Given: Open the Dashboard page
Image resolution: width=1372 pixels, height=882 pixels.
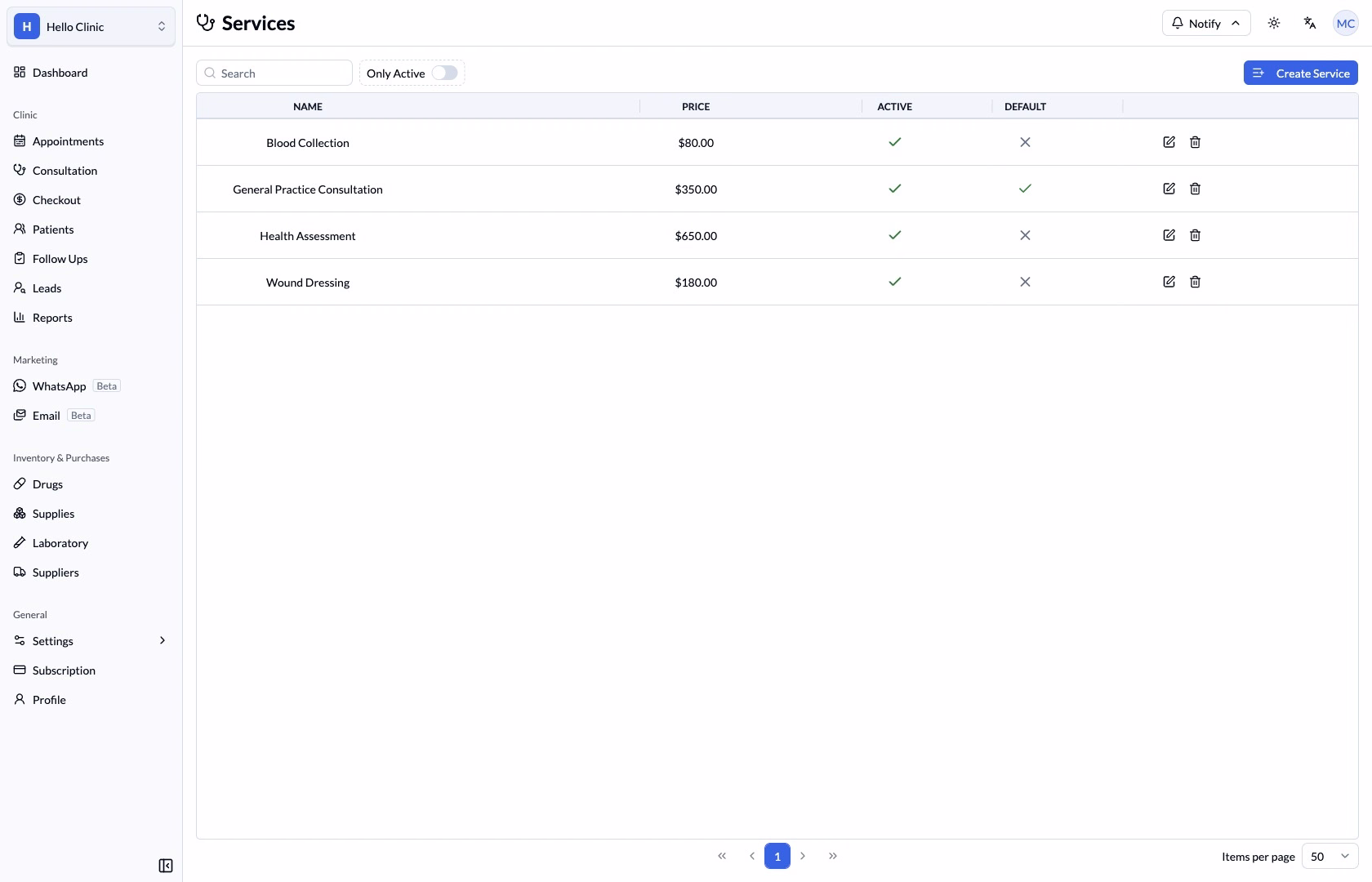Looking at the screenshot, I should [91, 73].
